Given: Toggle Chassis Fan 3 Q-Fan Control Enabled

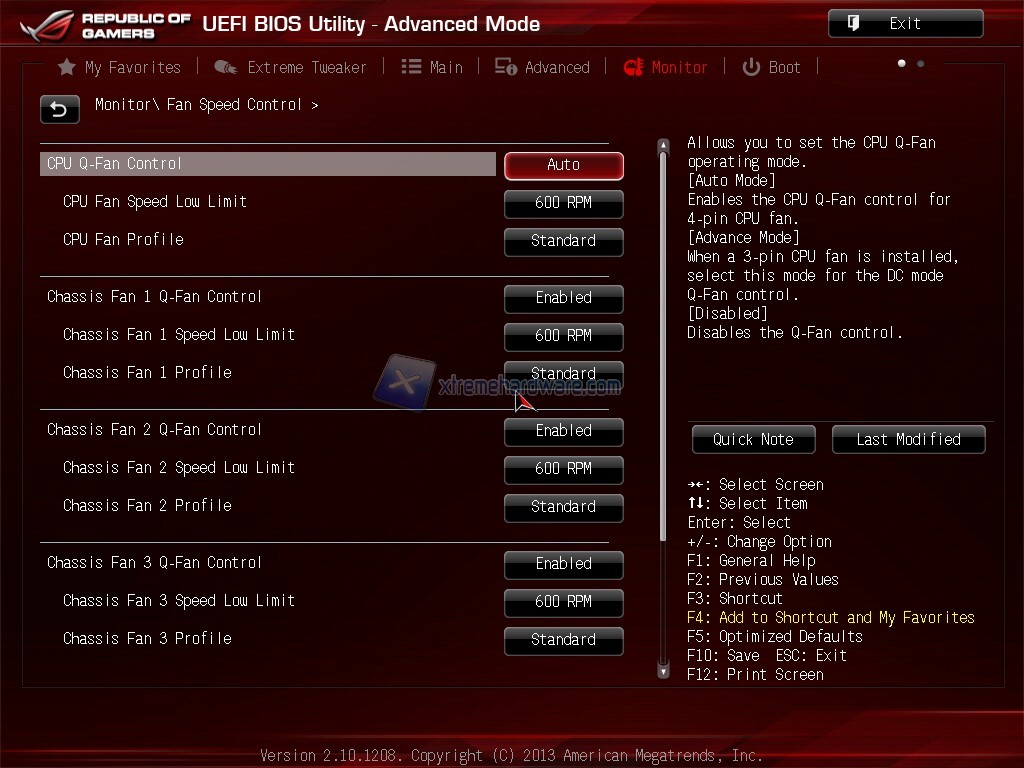Looking at the screenshot, I should pyautogui.click(x=564, y=564).
